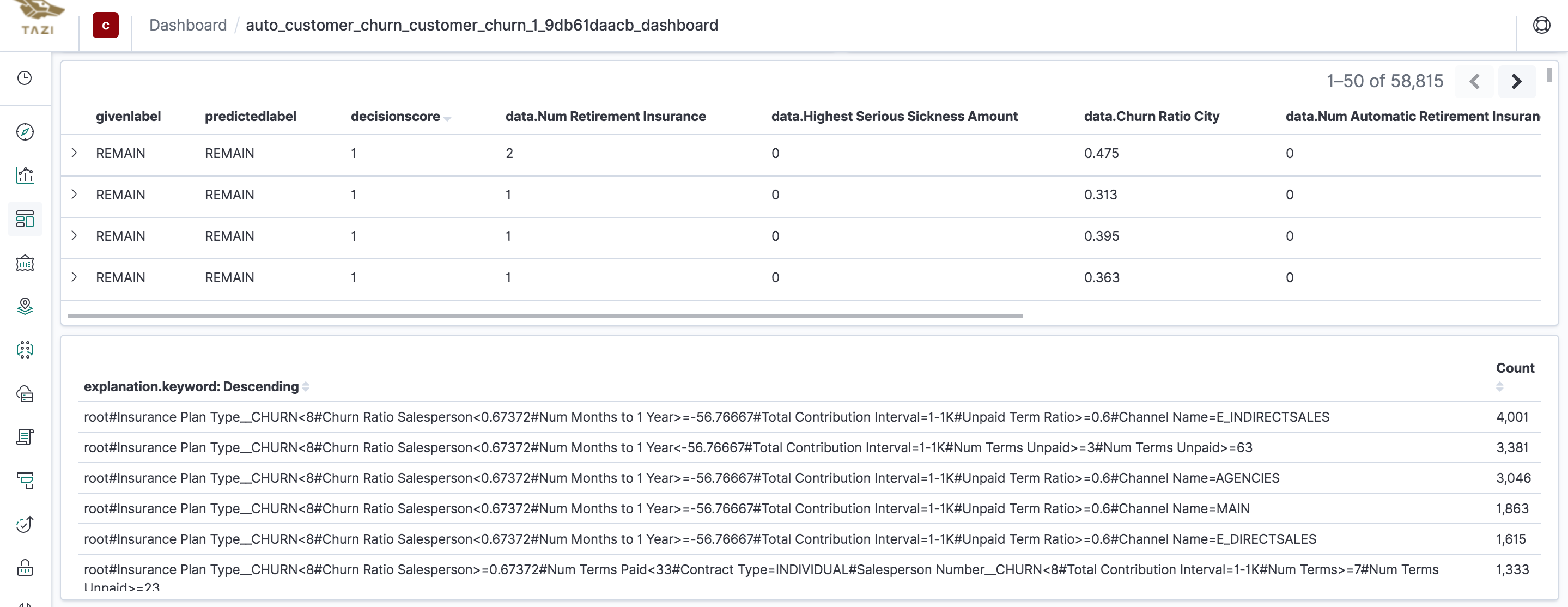Screen dimensions: 1568x607
Task: Open the Discover compass icon
Action: 25,131
